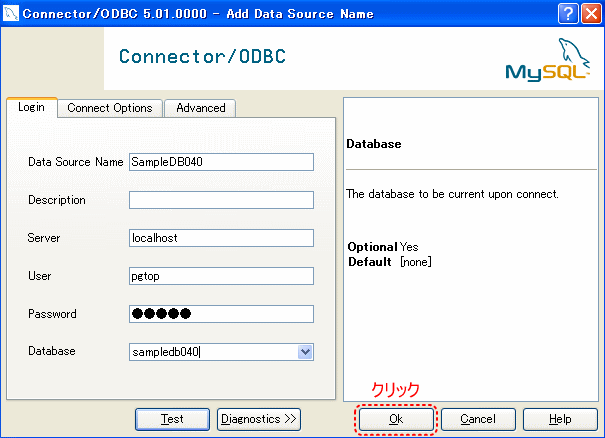Viewport: 605px width, 438px height.
Task: Click the MySQL dolphin logo
Action: point(548,60)
